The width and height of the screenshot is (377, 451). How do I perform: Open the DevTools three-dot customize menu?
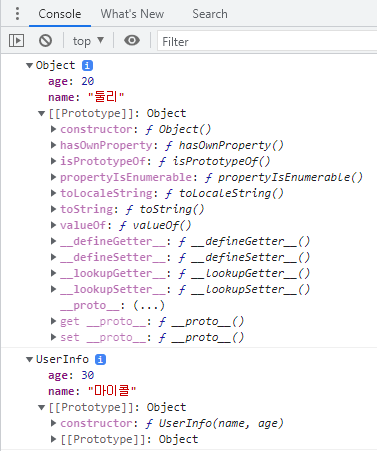tap(17, 14)
